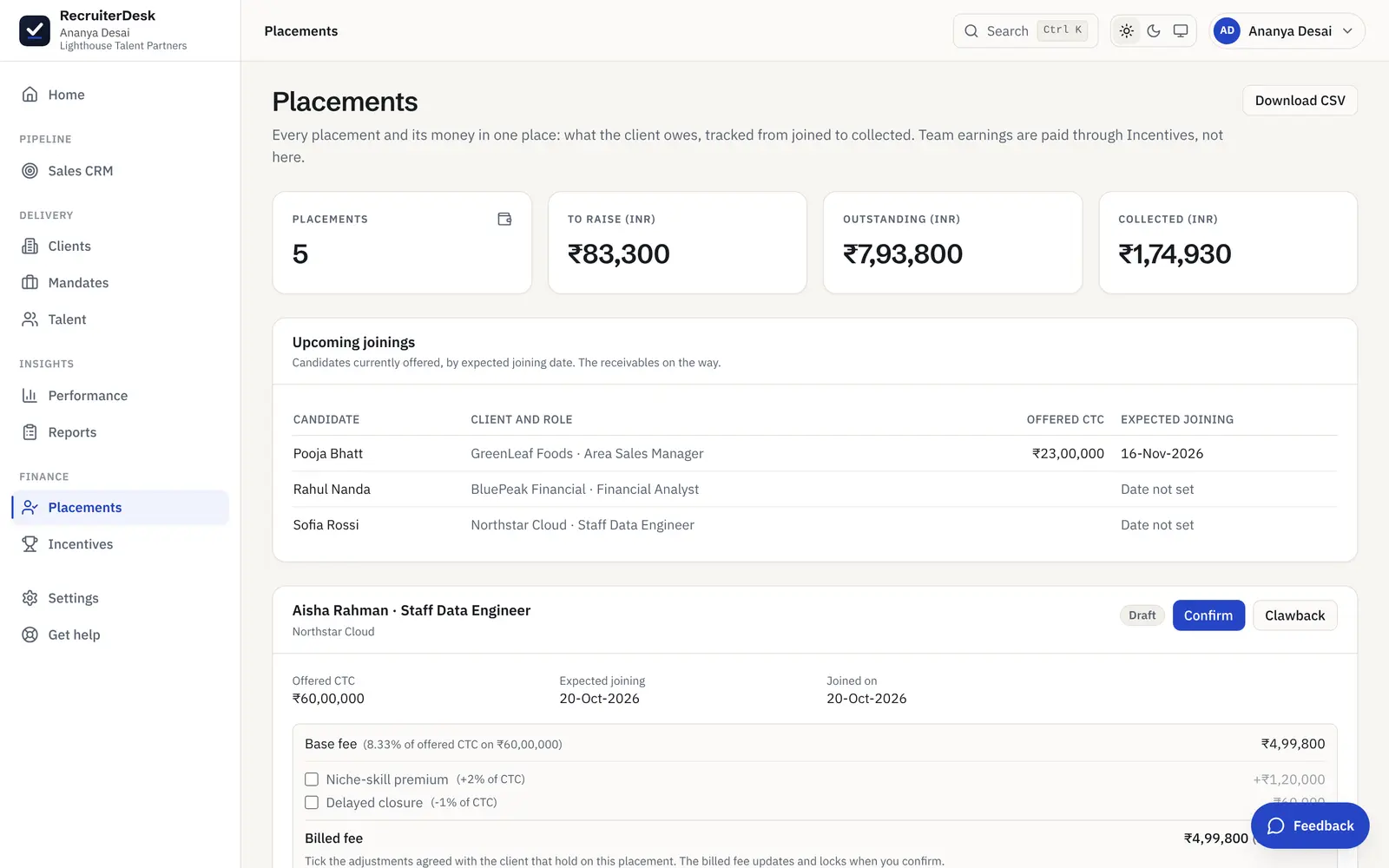The height and width of the screenshot is (868, 1389).
Task: Select the Rahul Nanda candidate row
Action: [814, 490]
